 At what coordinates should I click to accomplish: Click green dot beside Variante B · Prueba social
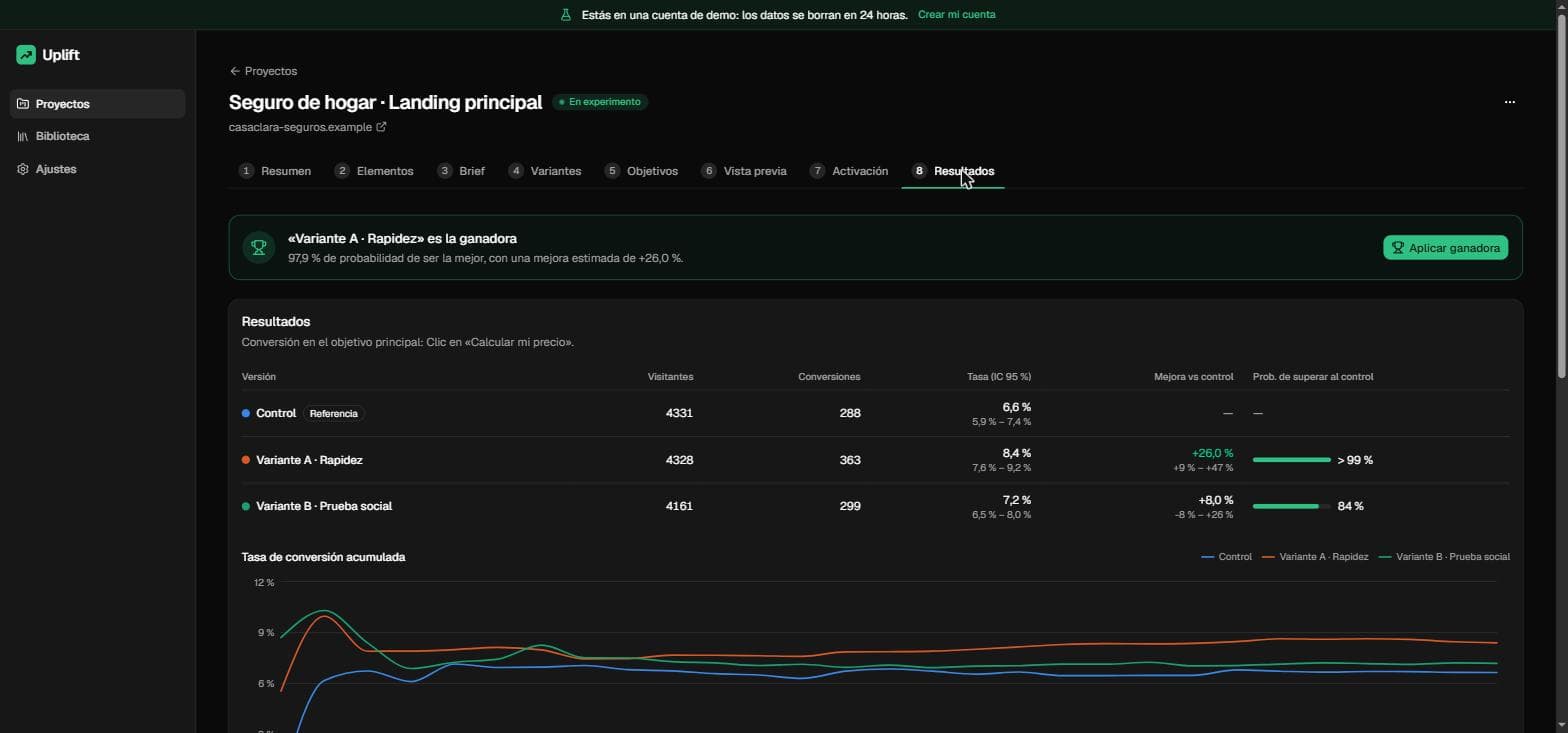pyautogui.click(x=246, y=506)
